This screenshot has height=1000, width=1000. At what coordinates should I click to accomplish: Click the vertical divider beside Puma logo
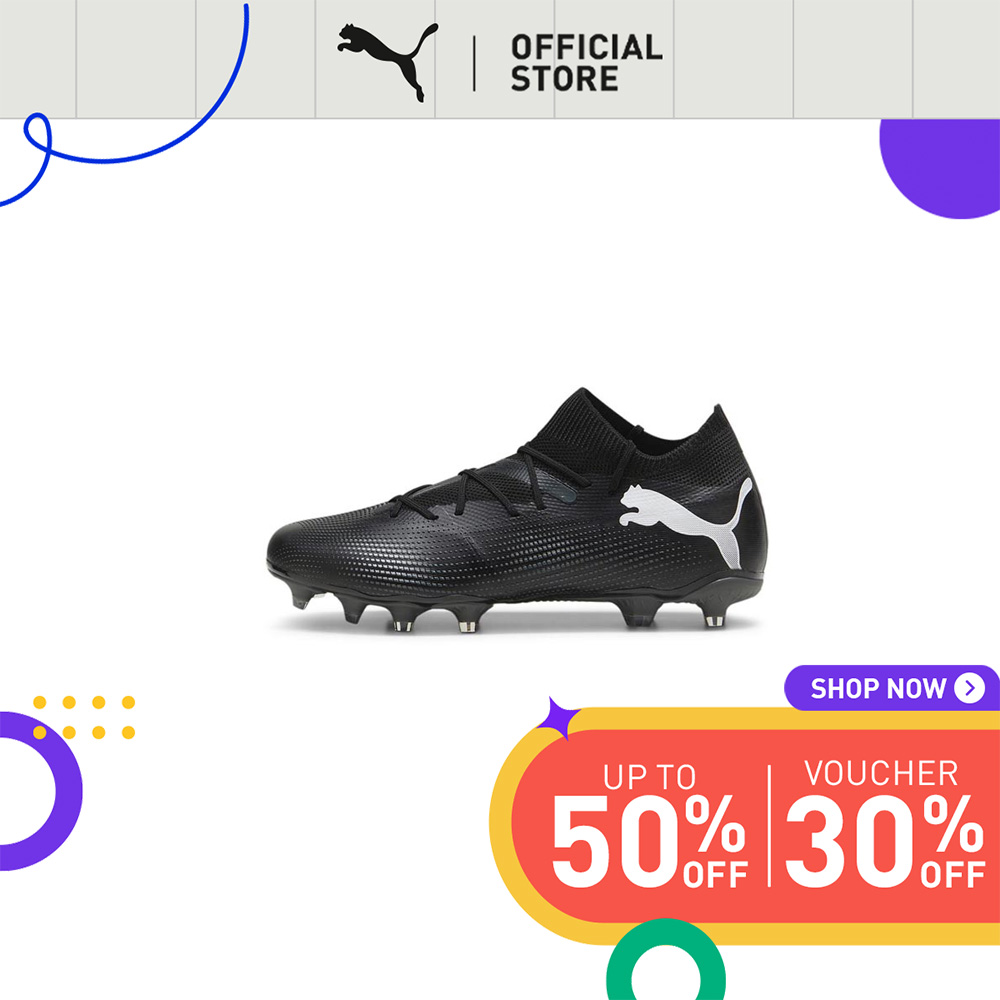[x=474, y=63]
